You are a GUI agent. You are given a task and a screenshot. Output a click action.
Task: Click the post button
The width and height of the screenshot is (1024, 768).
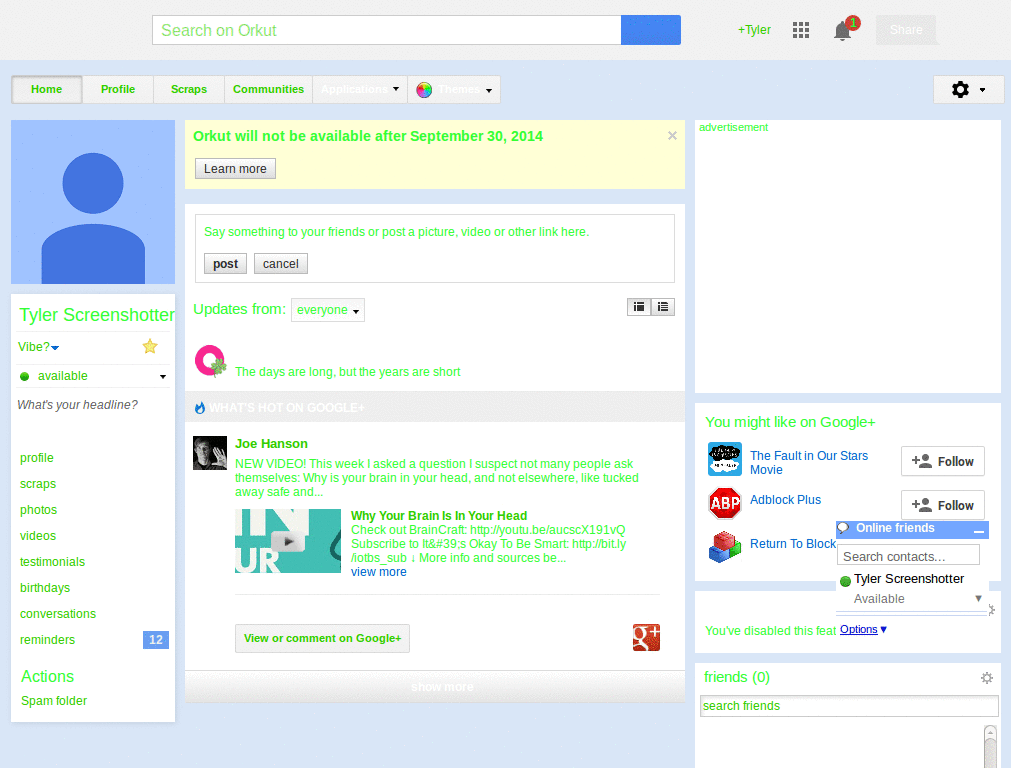(x=225, y=264)
